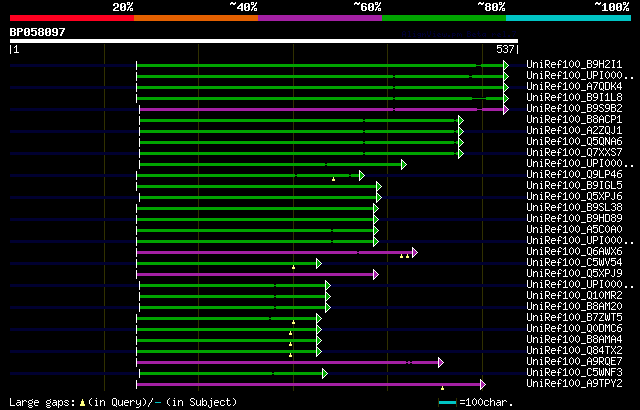
Task: Select the UniRef100_B9IGL5 label
Action: [x=574, y=186]
